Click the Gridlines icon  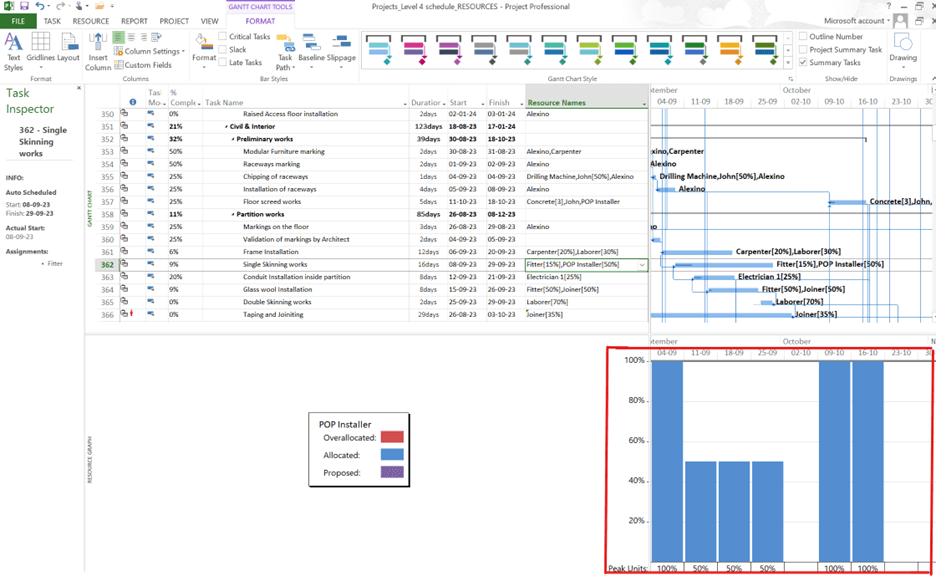click(x=41, y=43)
